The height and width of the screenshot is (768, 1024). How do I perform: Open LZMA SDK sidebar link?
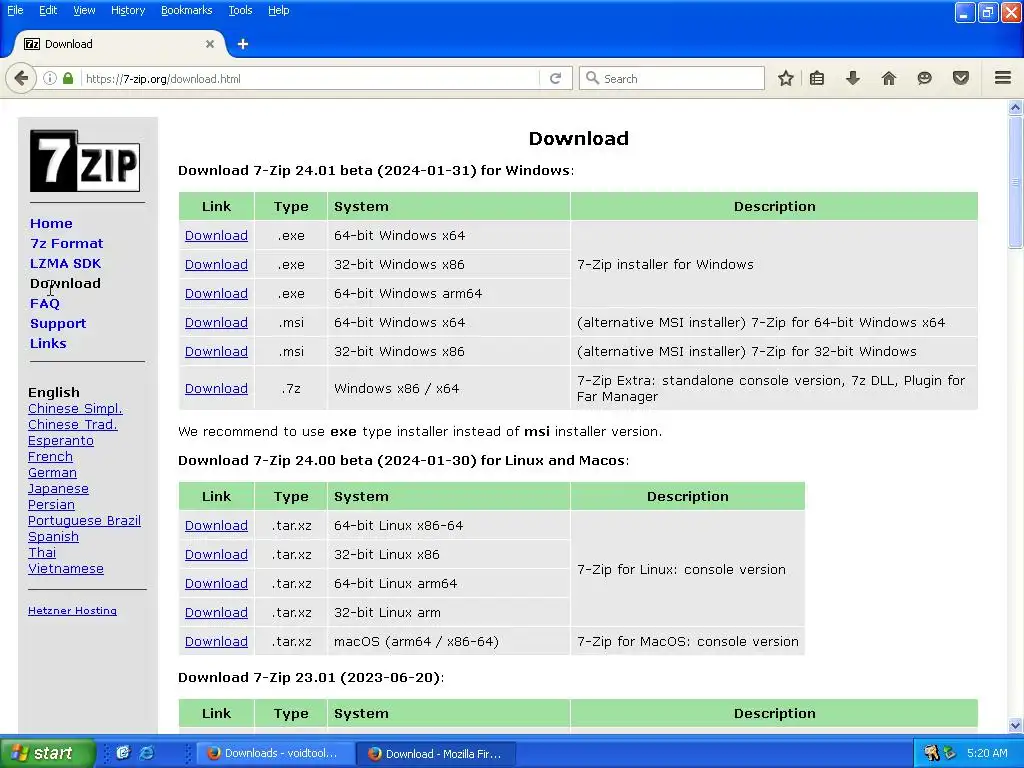[65, 263]
